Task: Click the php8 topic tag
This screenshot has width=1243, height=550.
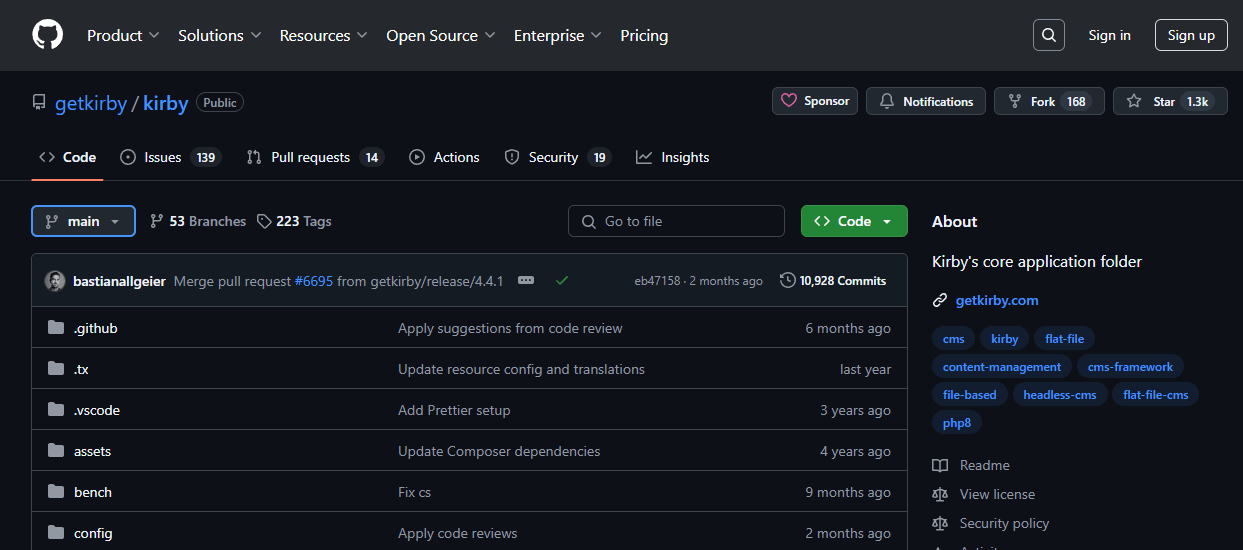Action: pyautogui.click(x=957, y=423)
